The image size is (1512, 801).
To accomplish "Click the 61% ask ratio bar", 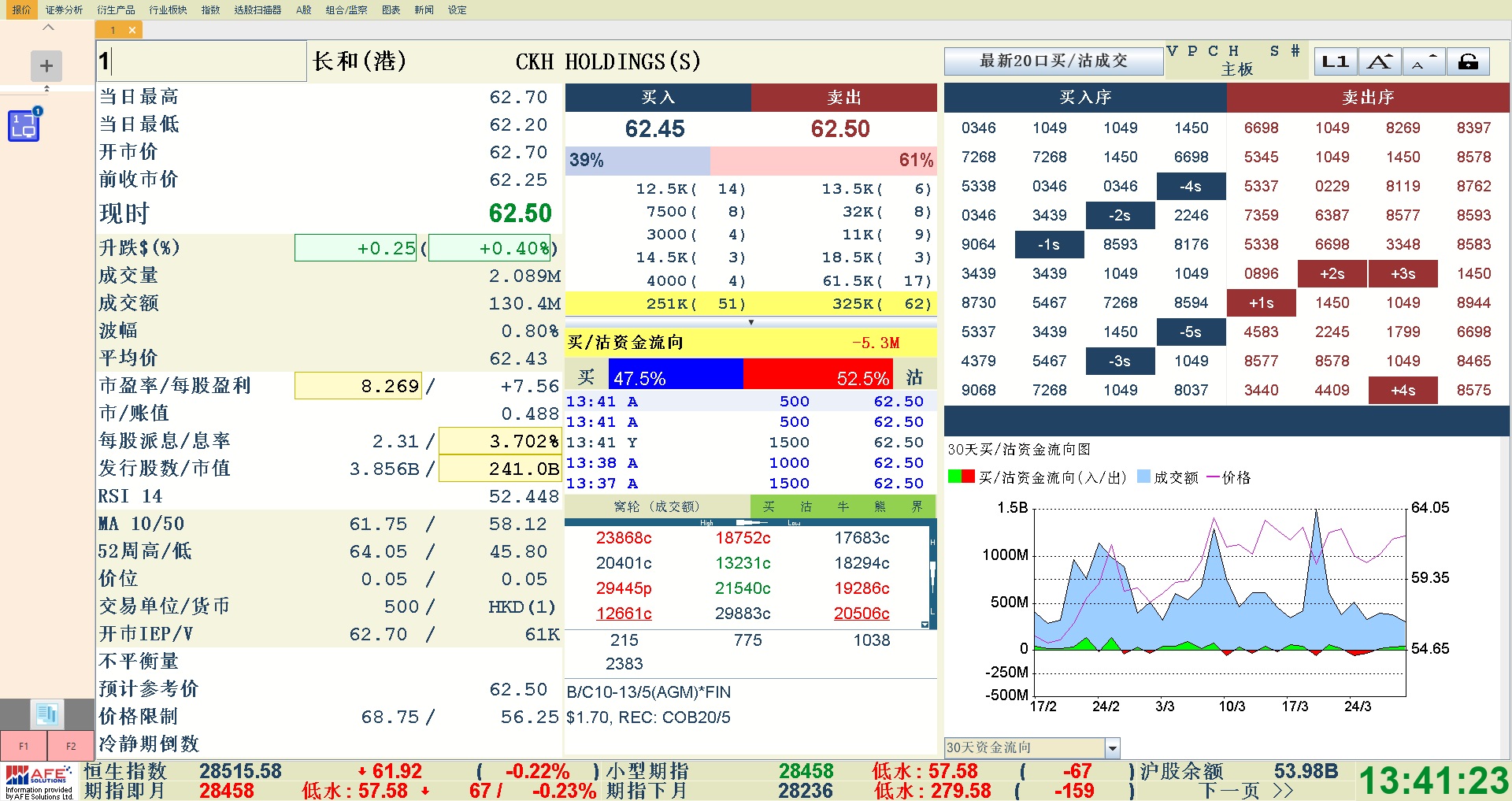I will tap(824, 160).
